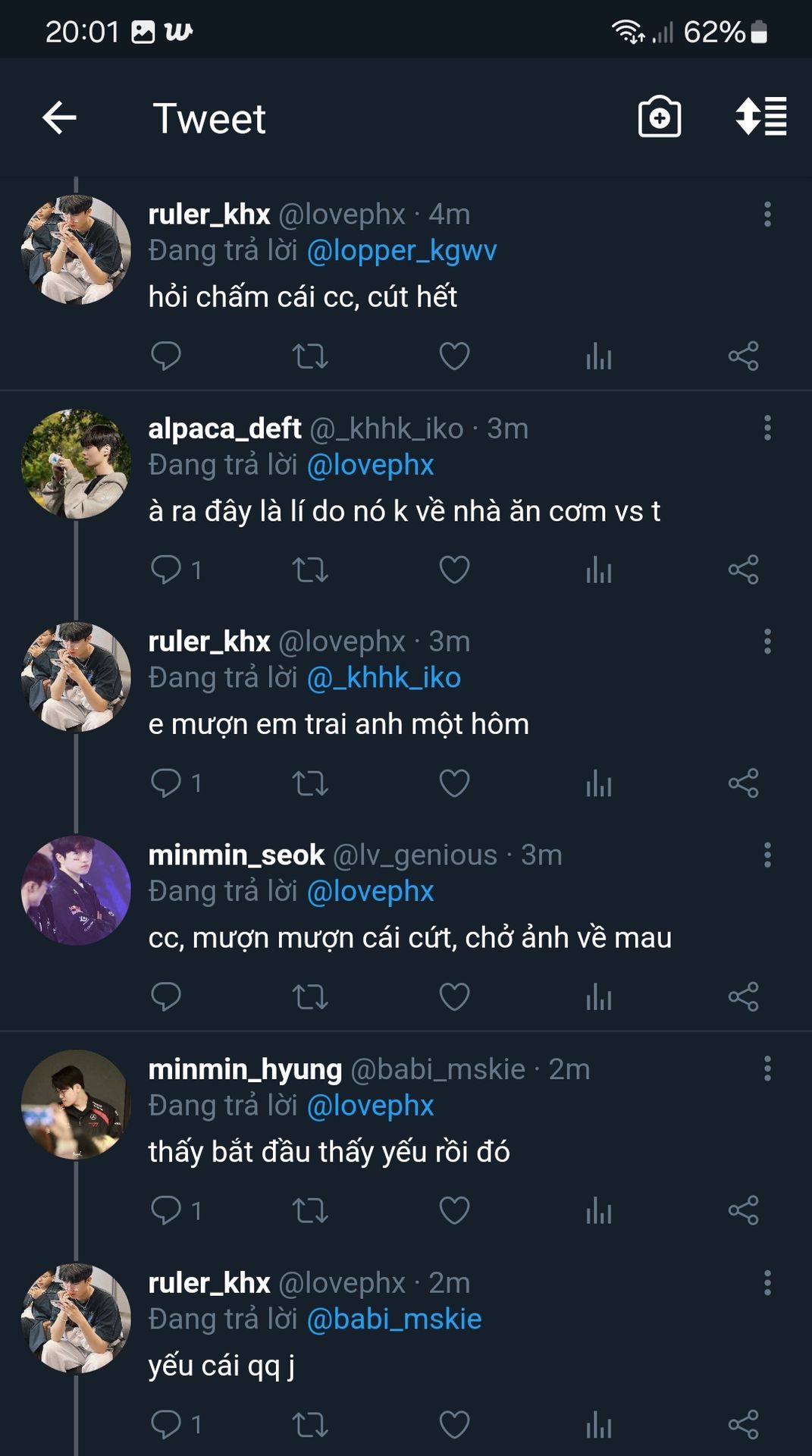Share the tweet 'yếu cái qq j'
This screenshot has height=1456, width=812.
[743, 1424]
